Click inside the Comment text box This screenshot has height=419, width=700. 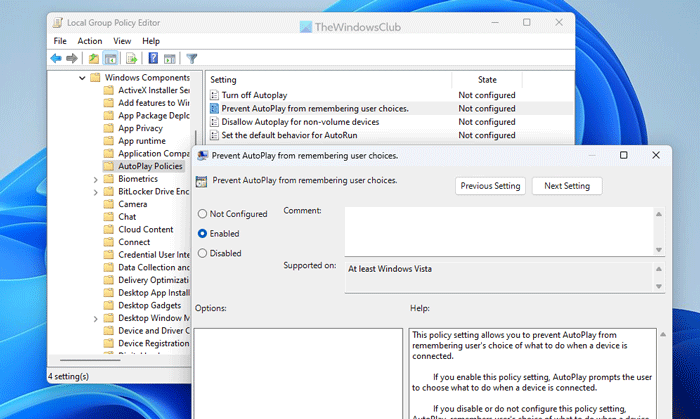(x=499, y=231)
